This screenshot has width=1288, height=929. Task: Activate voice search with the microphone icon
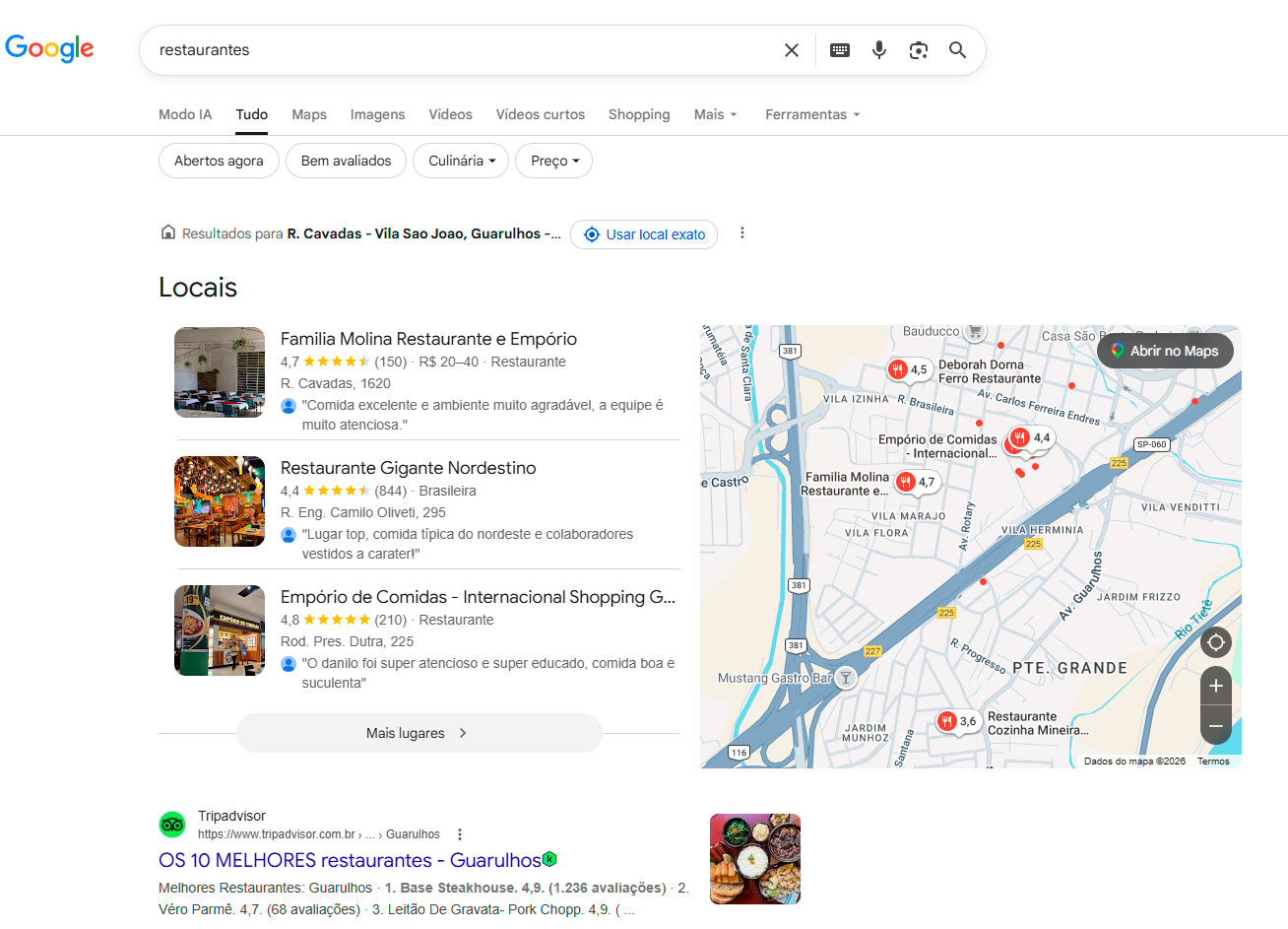pos(878,49)
